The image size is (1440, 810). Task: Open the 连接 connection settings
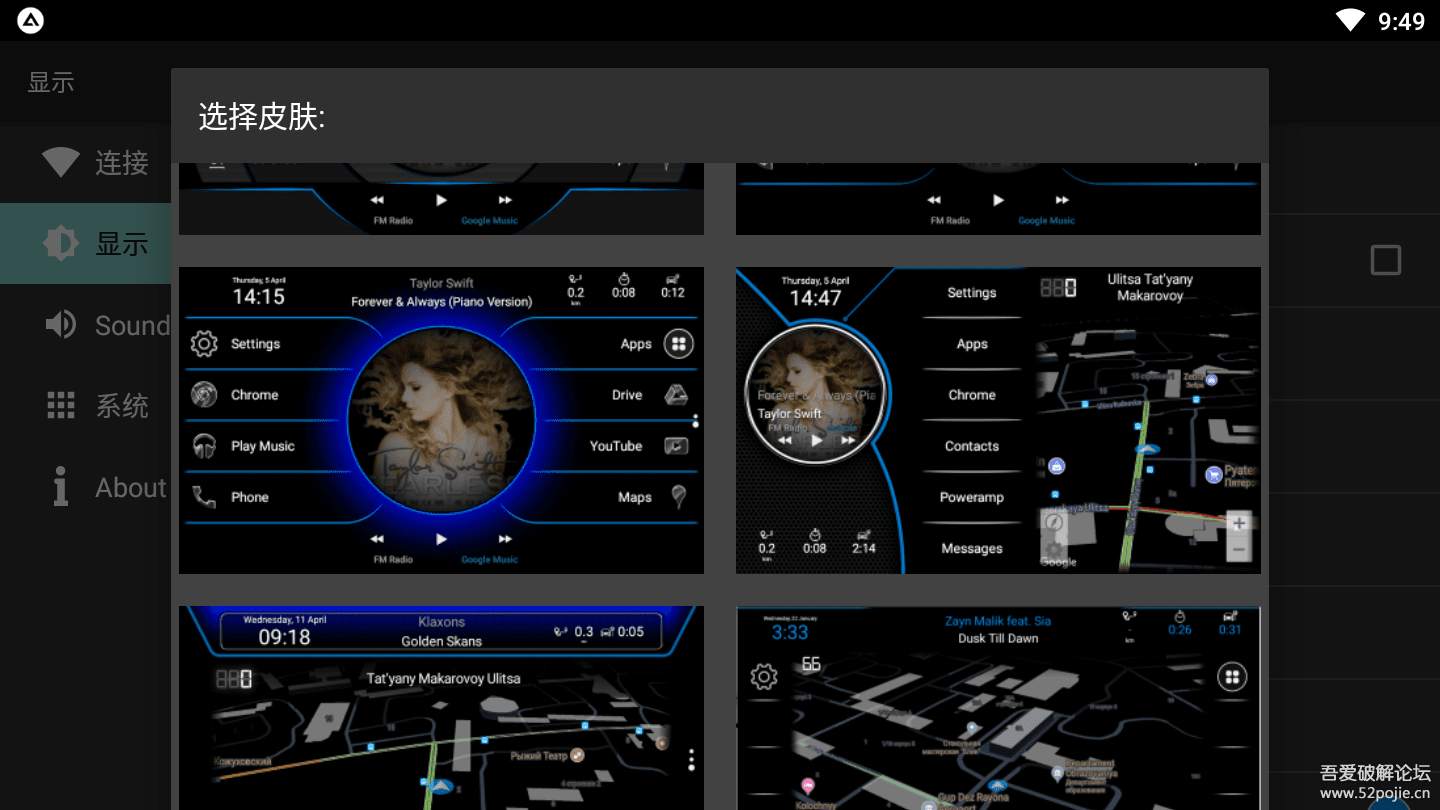click(x=86, y=162)
